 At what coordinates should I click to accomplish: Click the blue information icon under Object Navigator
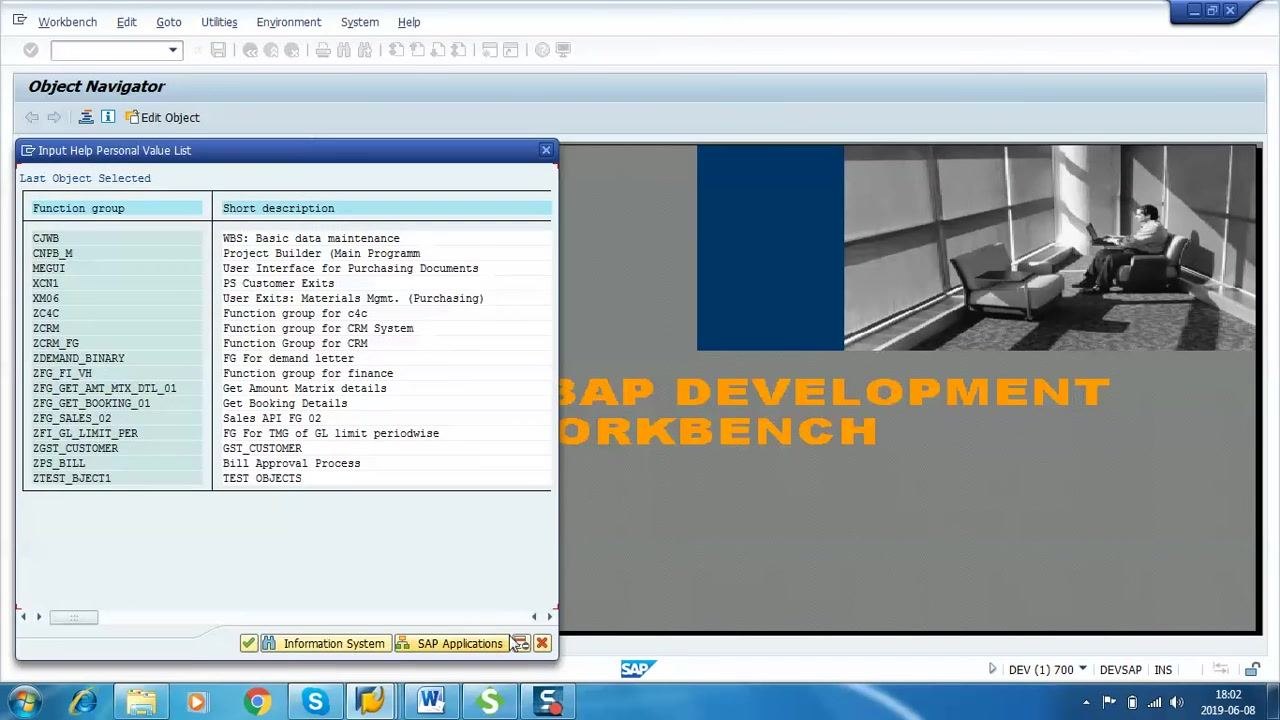tap(108, 117)
